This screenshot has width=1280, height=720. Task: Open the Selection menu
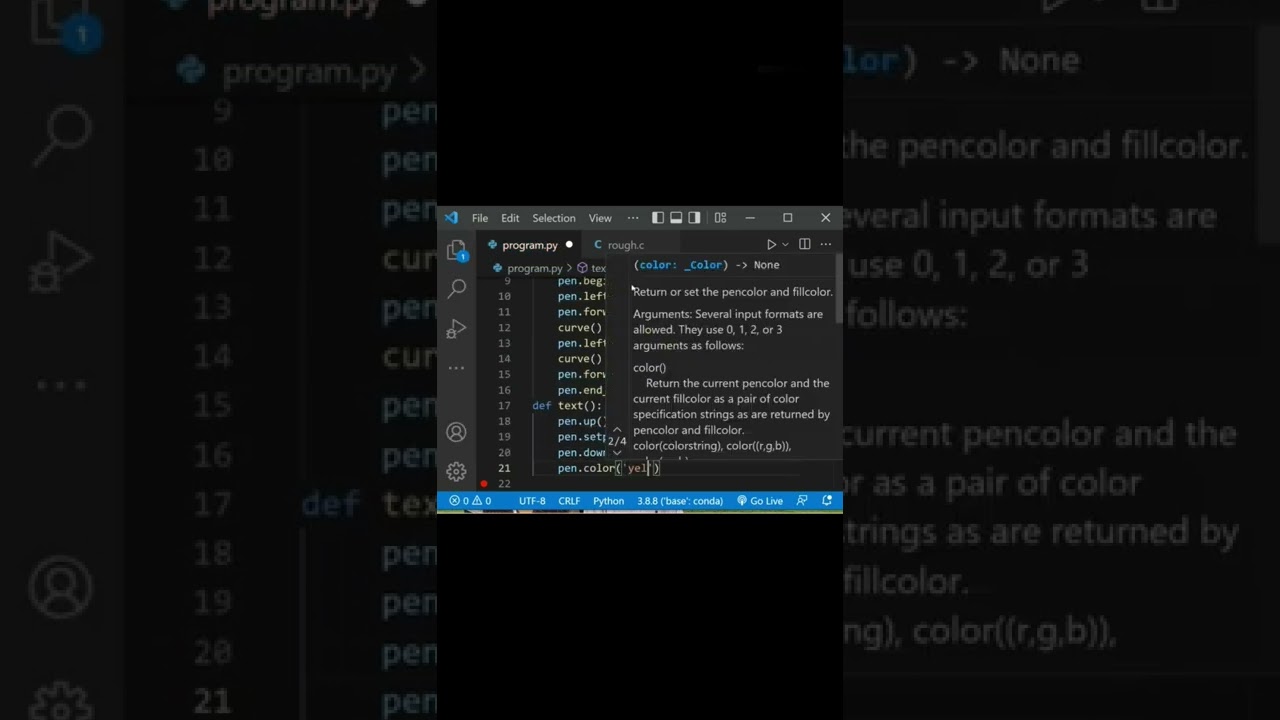pyautogui.click(x=554, y=218)
